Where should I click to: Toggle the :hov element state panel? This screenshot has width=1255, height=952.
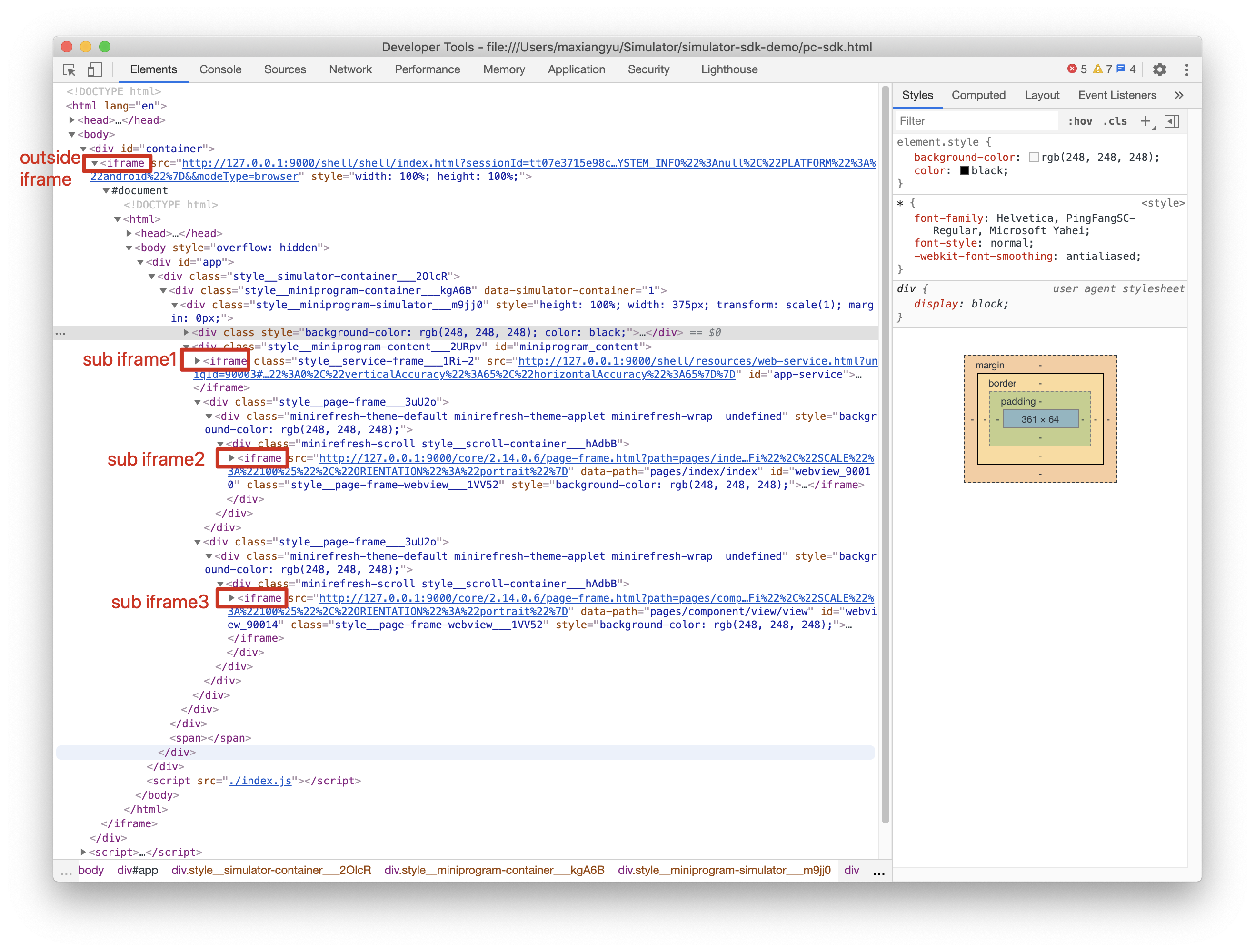(x=1080, y=121)
